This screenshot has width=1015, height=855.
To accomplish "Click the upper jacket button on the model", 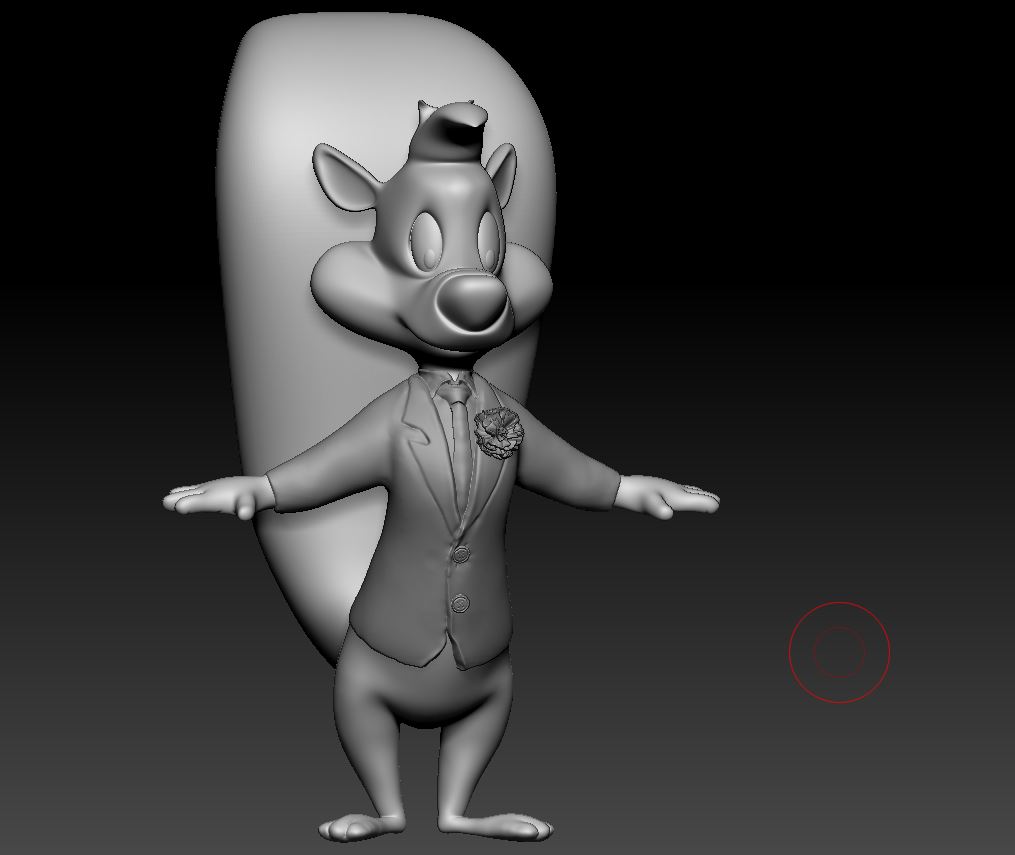I will [x=462, y=553].
